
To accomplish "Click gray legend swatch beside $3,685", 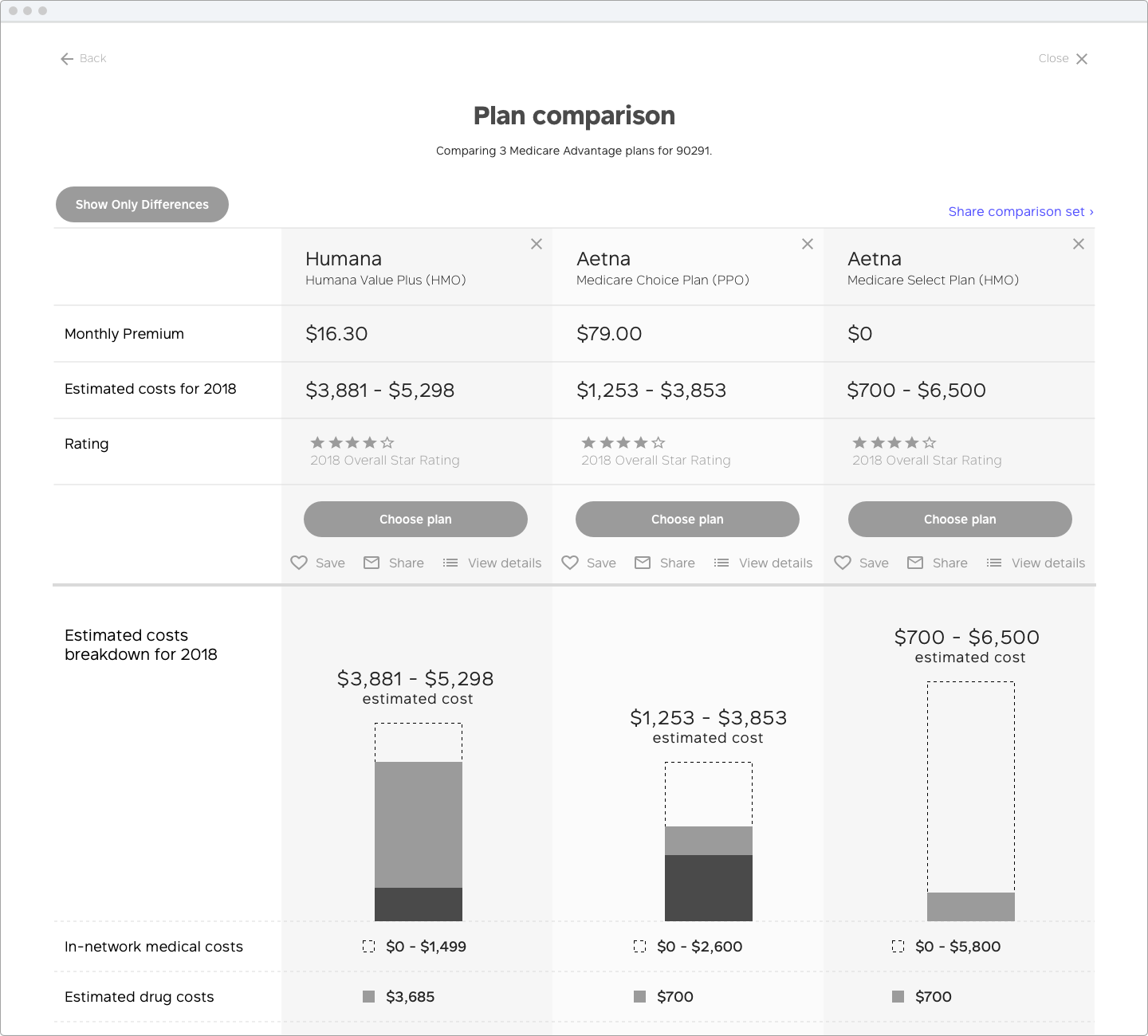I will [x=368, y=997].
